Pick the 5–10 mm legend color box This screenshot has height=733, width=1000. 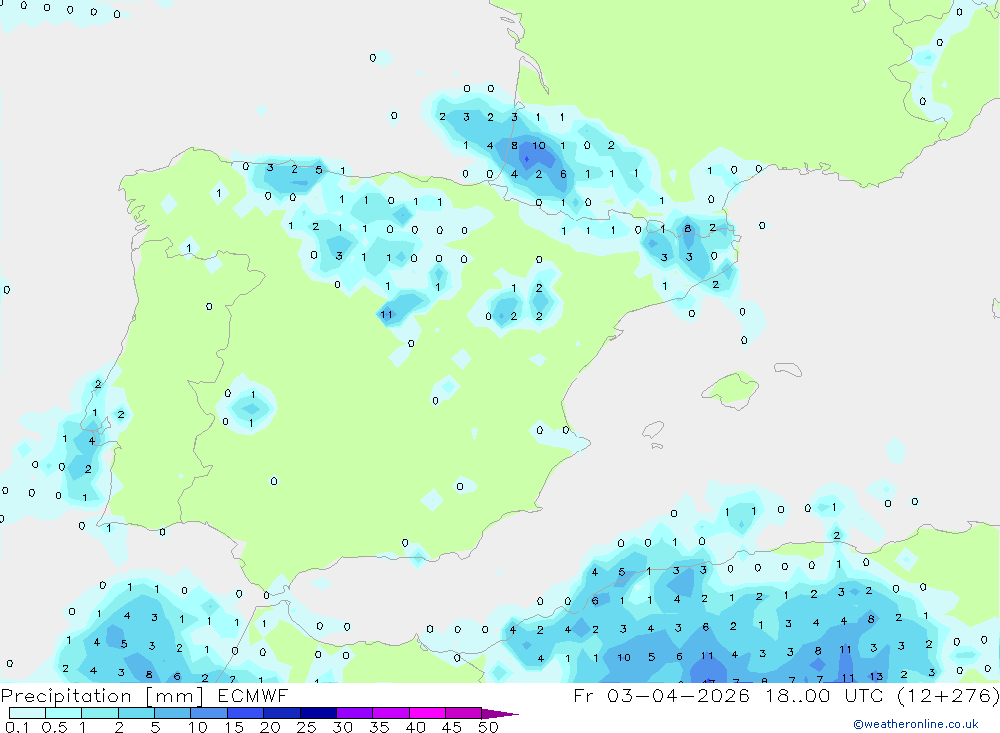(x=172, y=713)
